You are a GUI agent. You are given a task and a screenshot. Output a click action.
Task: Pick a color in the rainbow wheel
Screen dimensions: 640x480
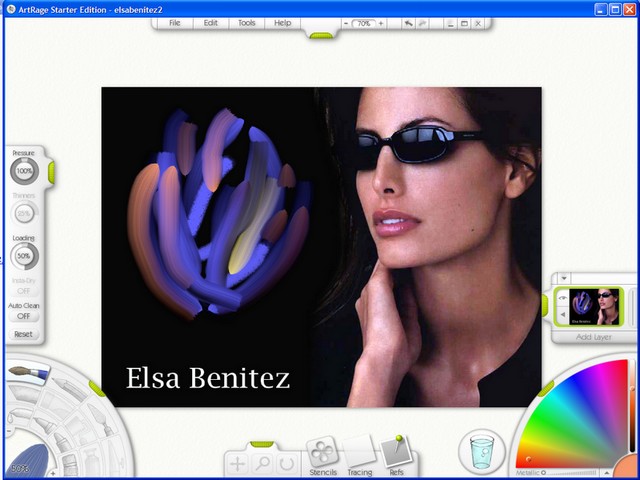click(584, 420)
